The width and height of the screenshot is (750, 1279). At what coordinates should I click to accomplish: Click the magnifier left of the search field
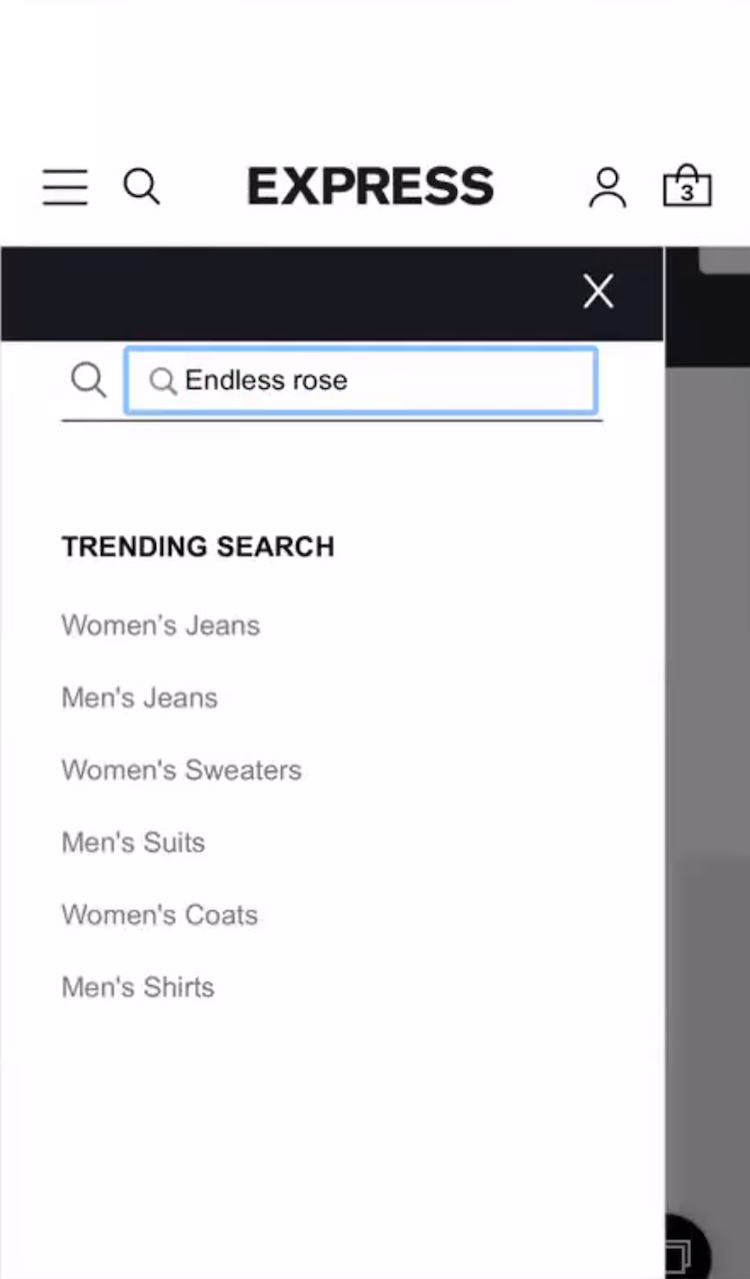coord(88,380)
